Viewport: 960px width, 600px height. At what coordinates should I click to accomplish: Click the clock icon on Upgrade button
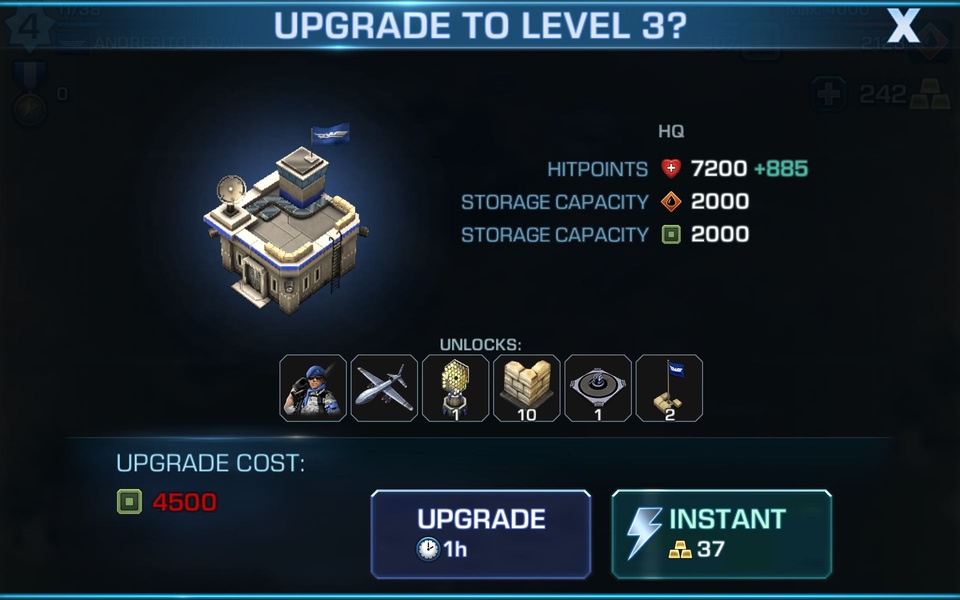click(x=428, y=549)
